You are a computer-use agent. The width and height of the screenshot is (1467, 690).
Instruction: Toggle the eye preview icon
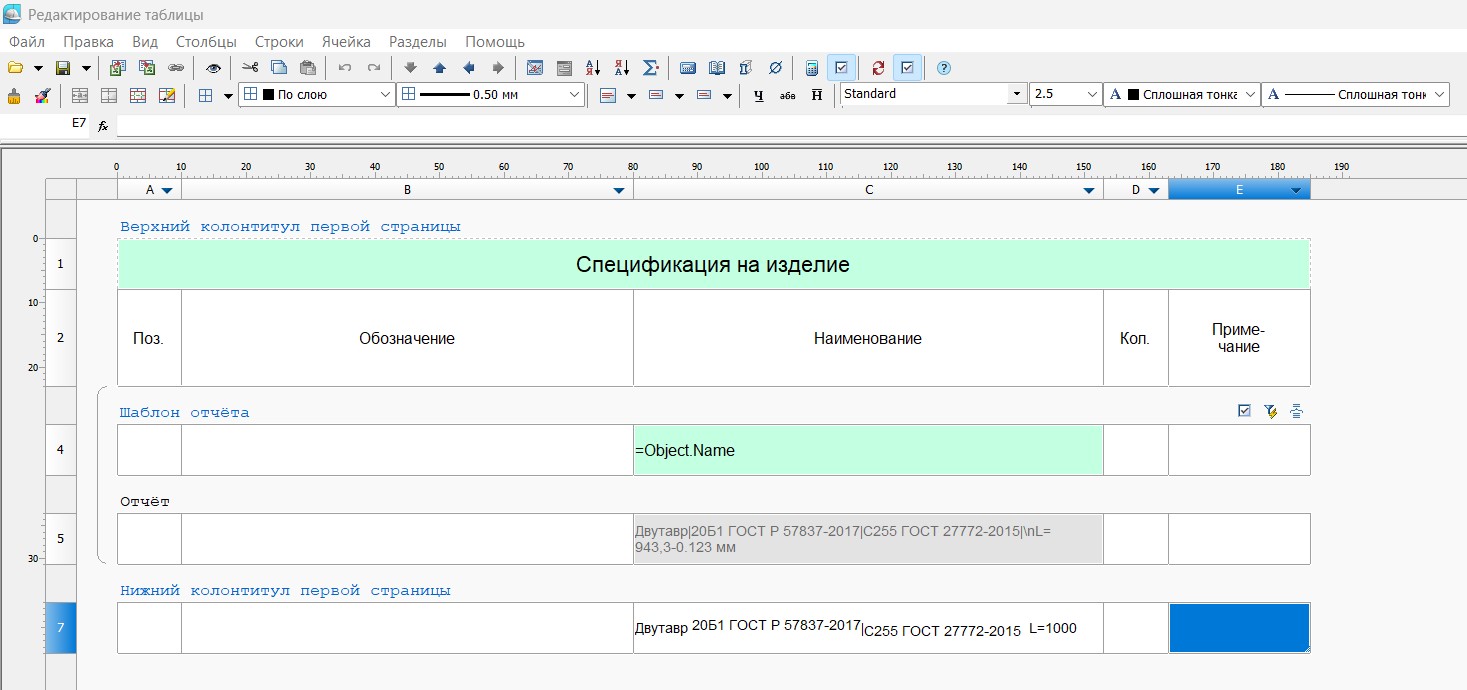pos(213,68)
